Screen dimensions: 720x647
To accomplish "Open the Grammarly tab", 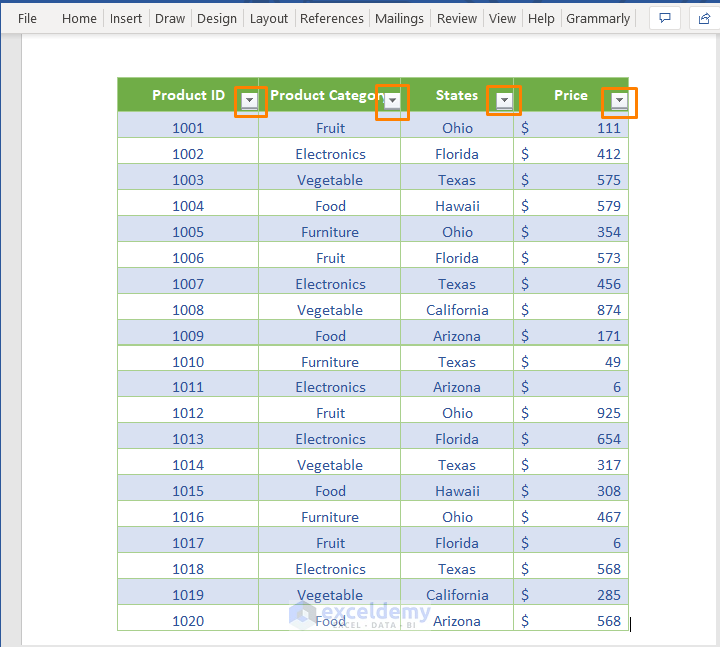I will pos(598,18).
